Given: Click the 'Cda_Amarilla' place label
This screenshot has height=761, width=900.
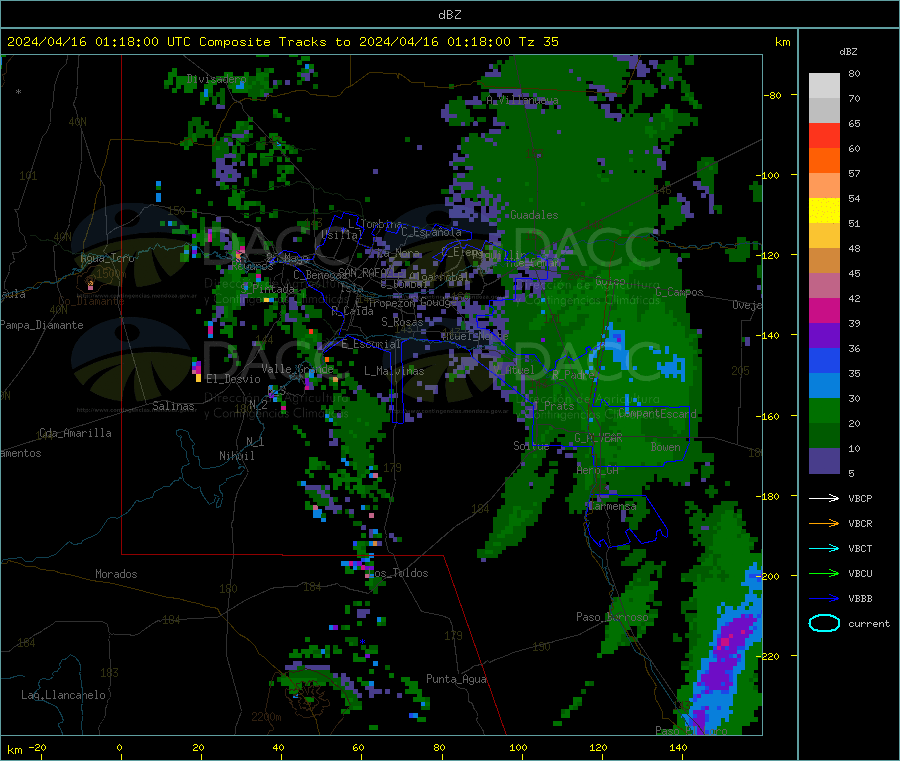Looking at the screenshot, I should tap(75, 433).
